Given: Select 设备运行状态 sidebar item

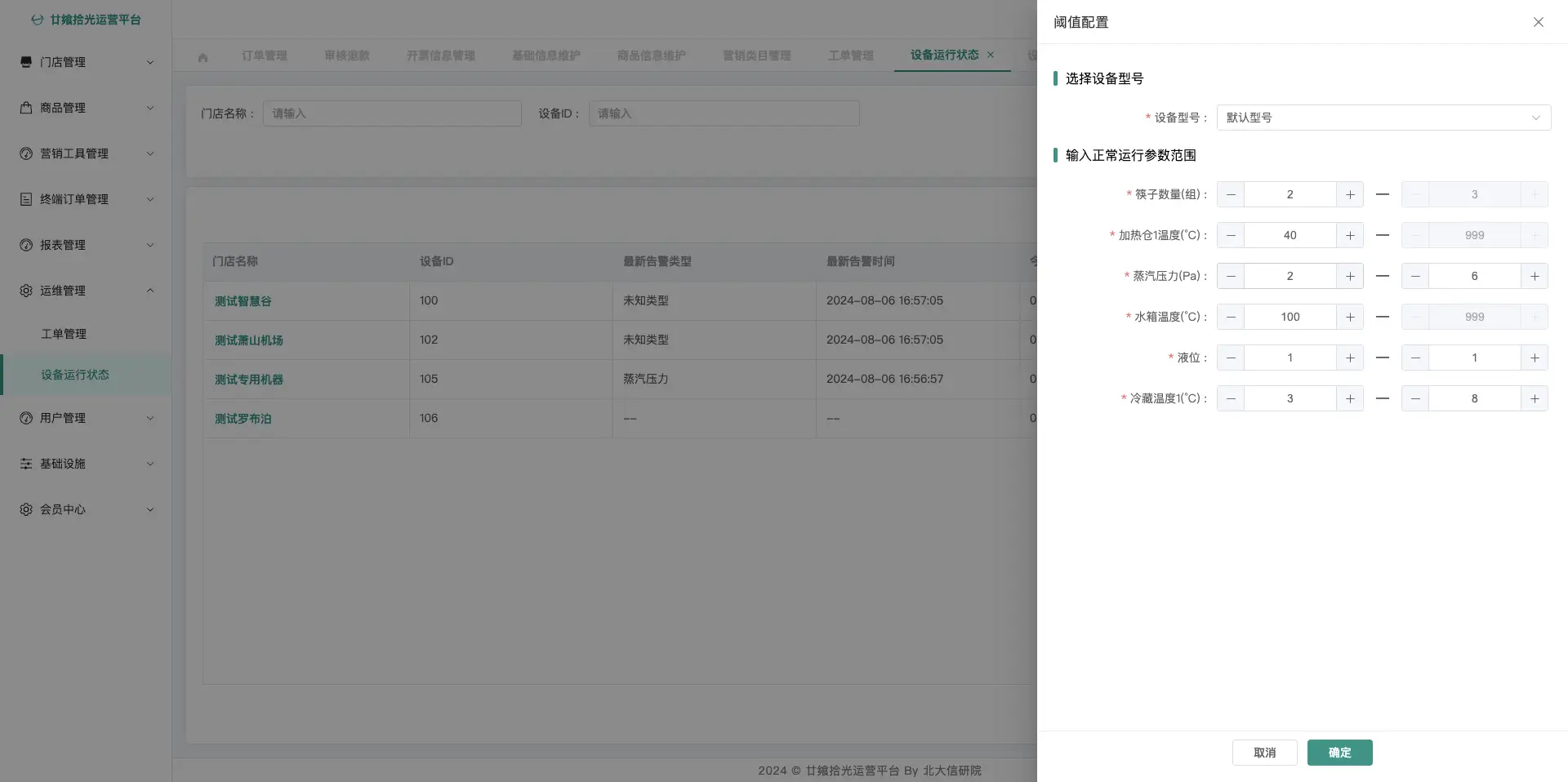Looking at the screenshot, I should pyautogui.click(x=86, y=375).
